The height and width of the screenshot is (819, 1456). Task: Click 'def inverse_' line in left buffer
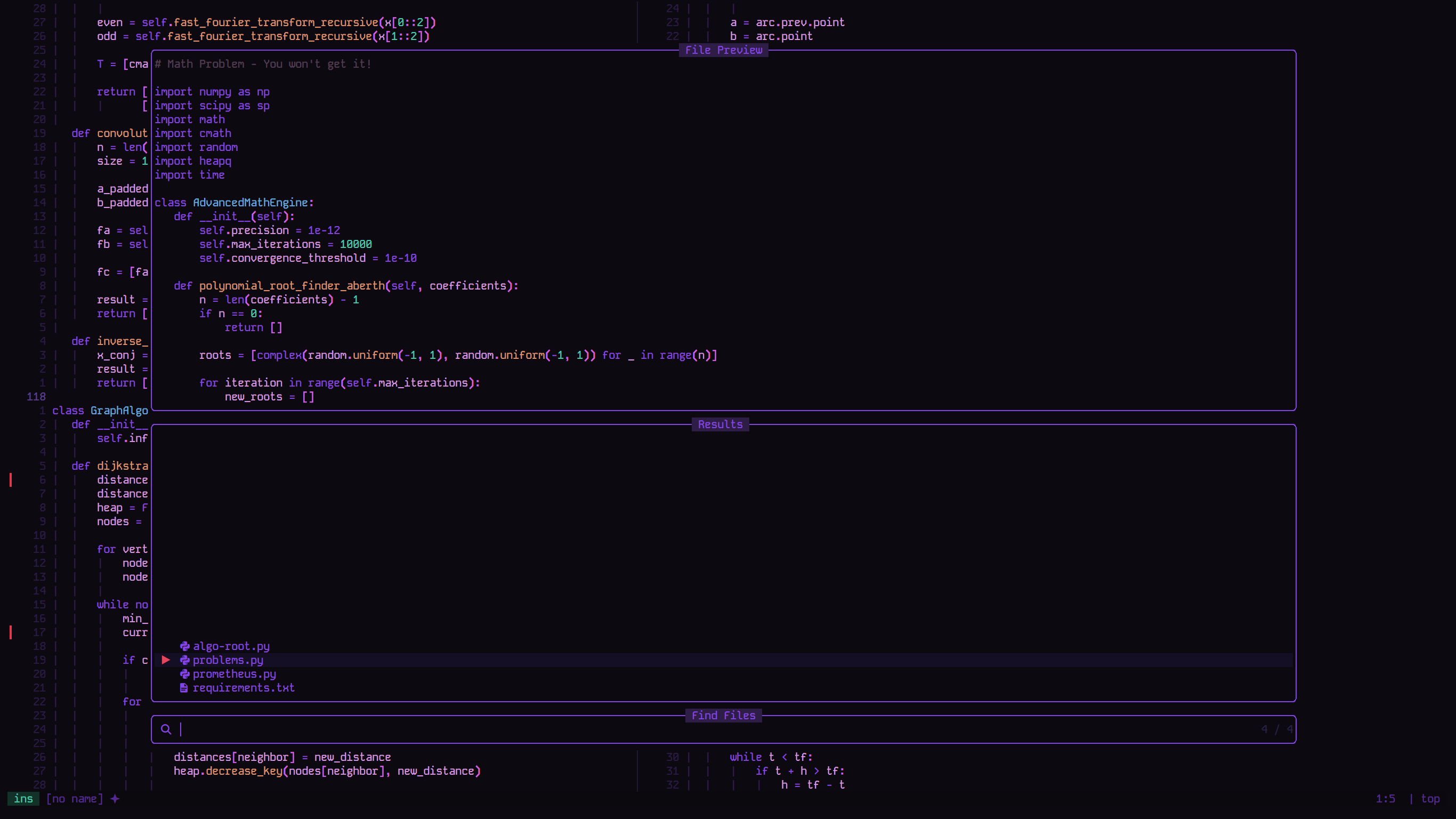point(110,341)
